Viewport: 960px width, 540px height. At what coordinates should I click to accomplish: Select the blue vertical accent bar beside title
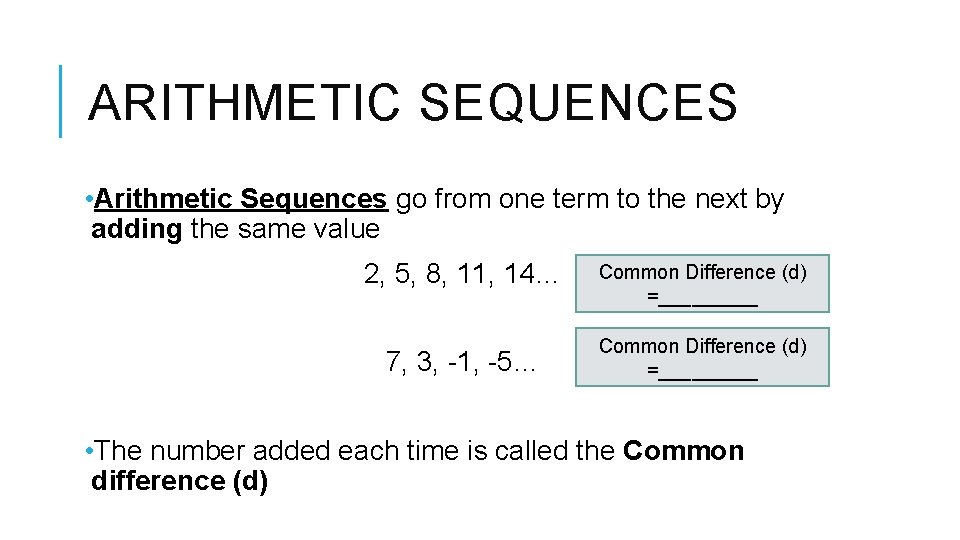[61, 101]
